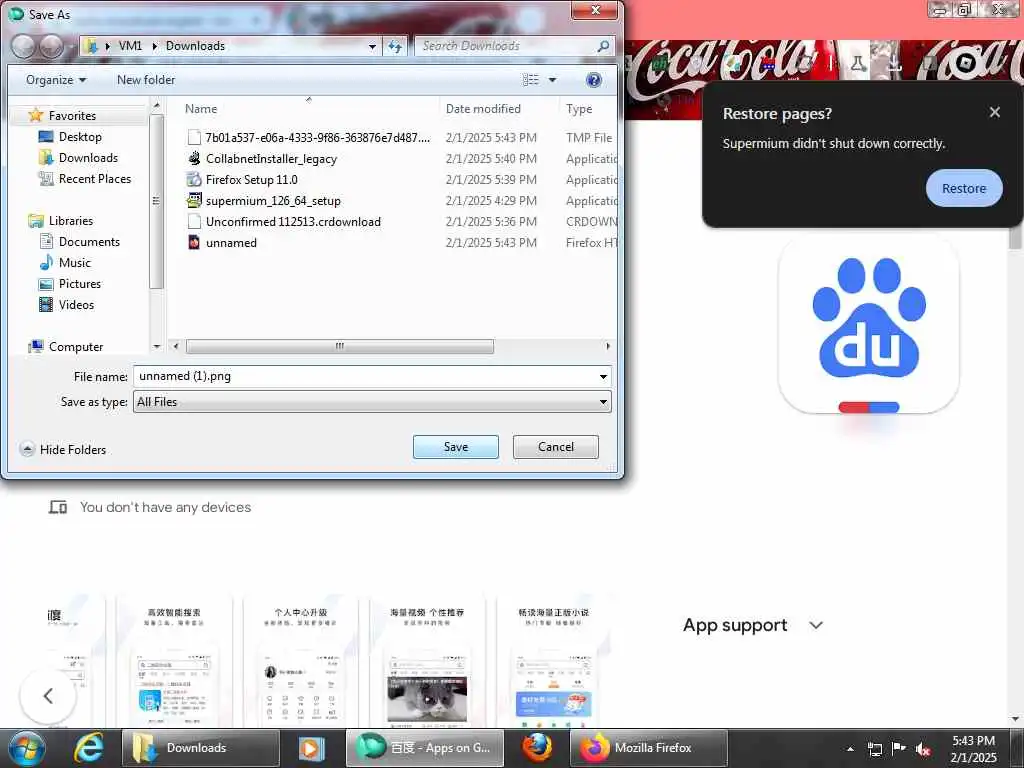Open Windows Media Player from taskbar
Viewport: 1024px width, 768px height.
coord(312,748)
